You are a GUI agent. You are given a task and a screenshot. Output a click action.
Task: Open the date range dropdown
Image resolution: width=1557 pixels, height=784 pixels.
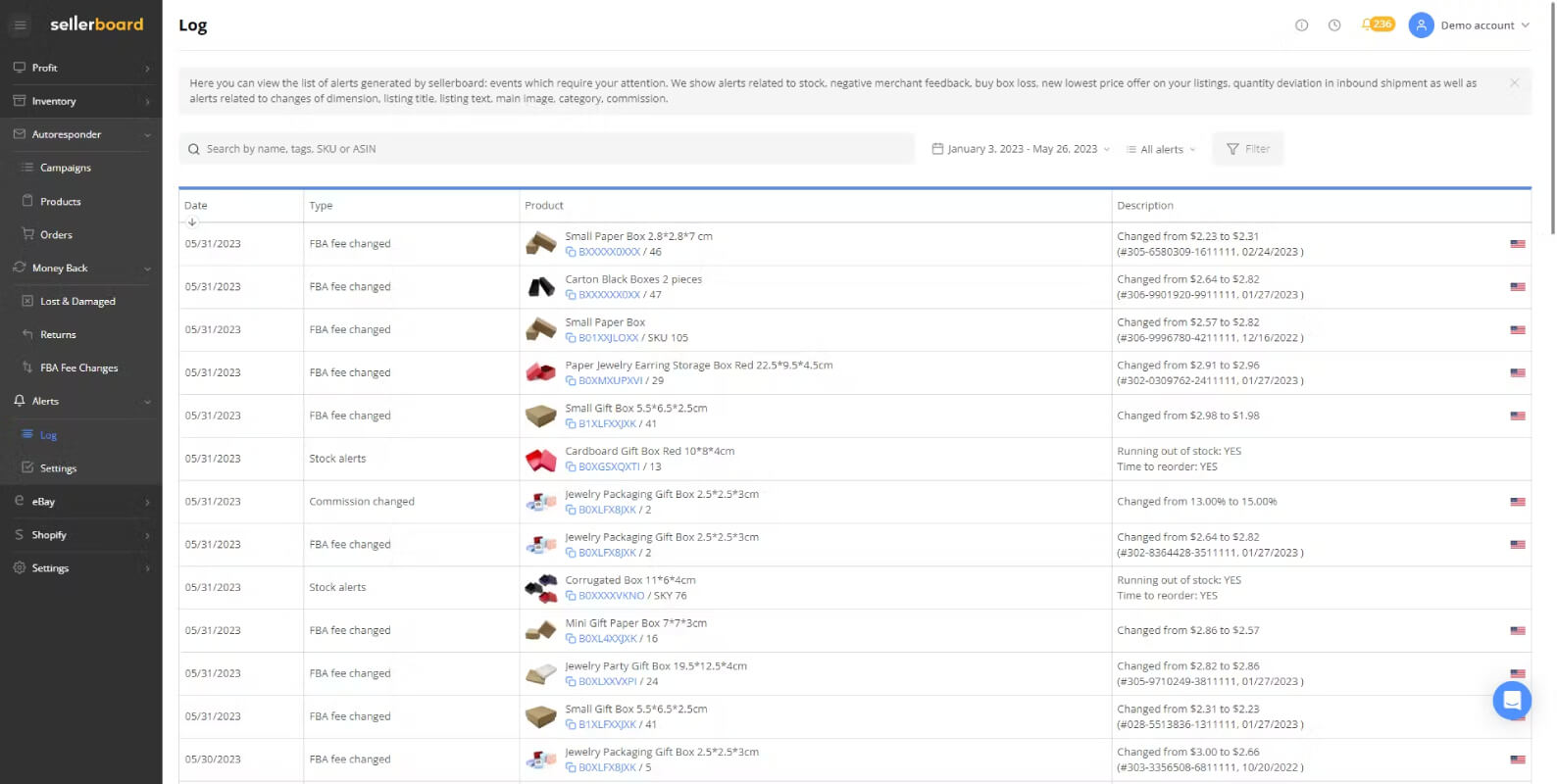[x=1021, y=149]
